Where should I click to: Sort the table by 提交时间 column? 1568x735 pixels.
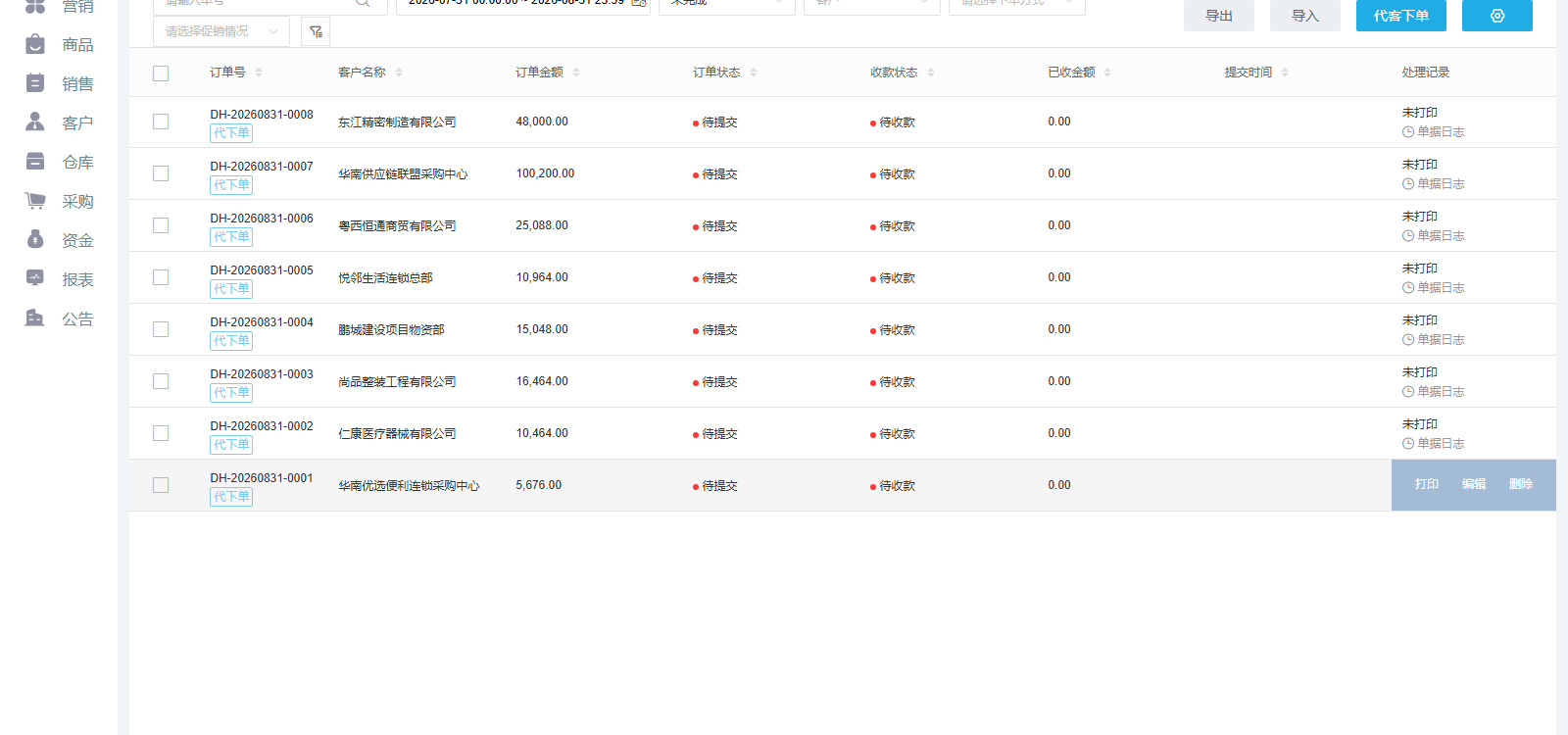[x=1285, y=73]
